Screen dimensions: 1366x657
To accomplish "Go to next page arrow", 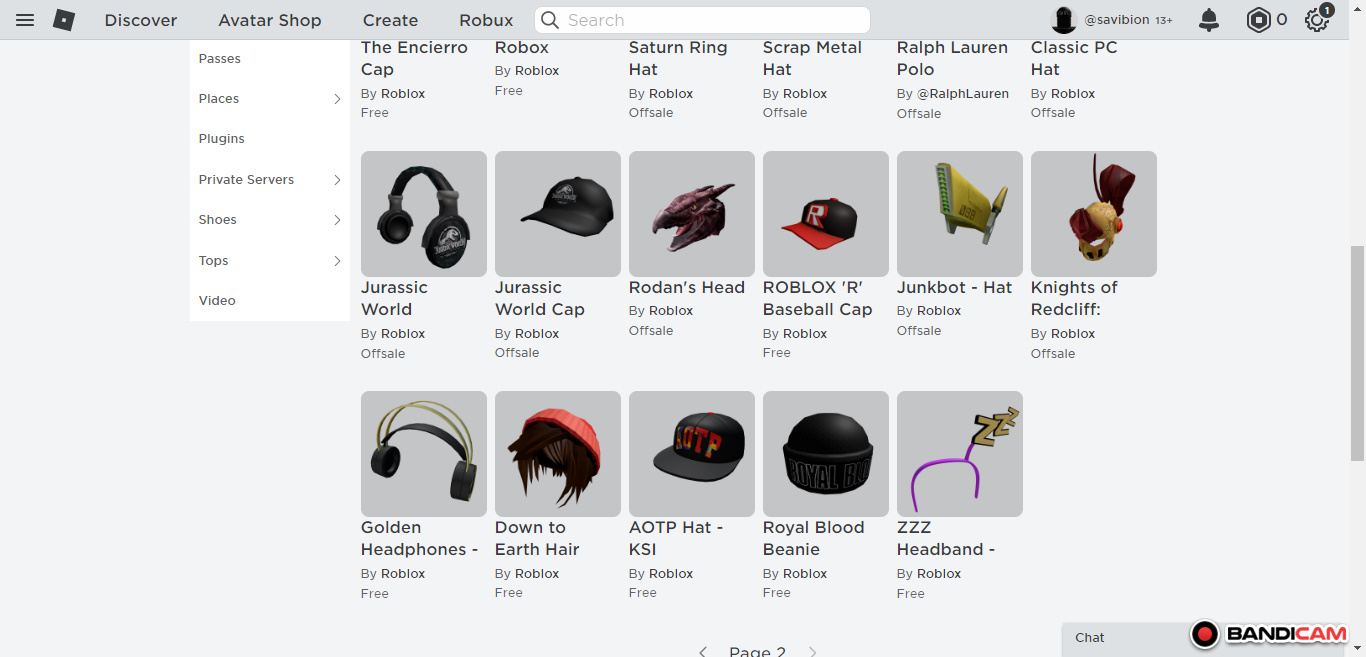I will point(812,651).
